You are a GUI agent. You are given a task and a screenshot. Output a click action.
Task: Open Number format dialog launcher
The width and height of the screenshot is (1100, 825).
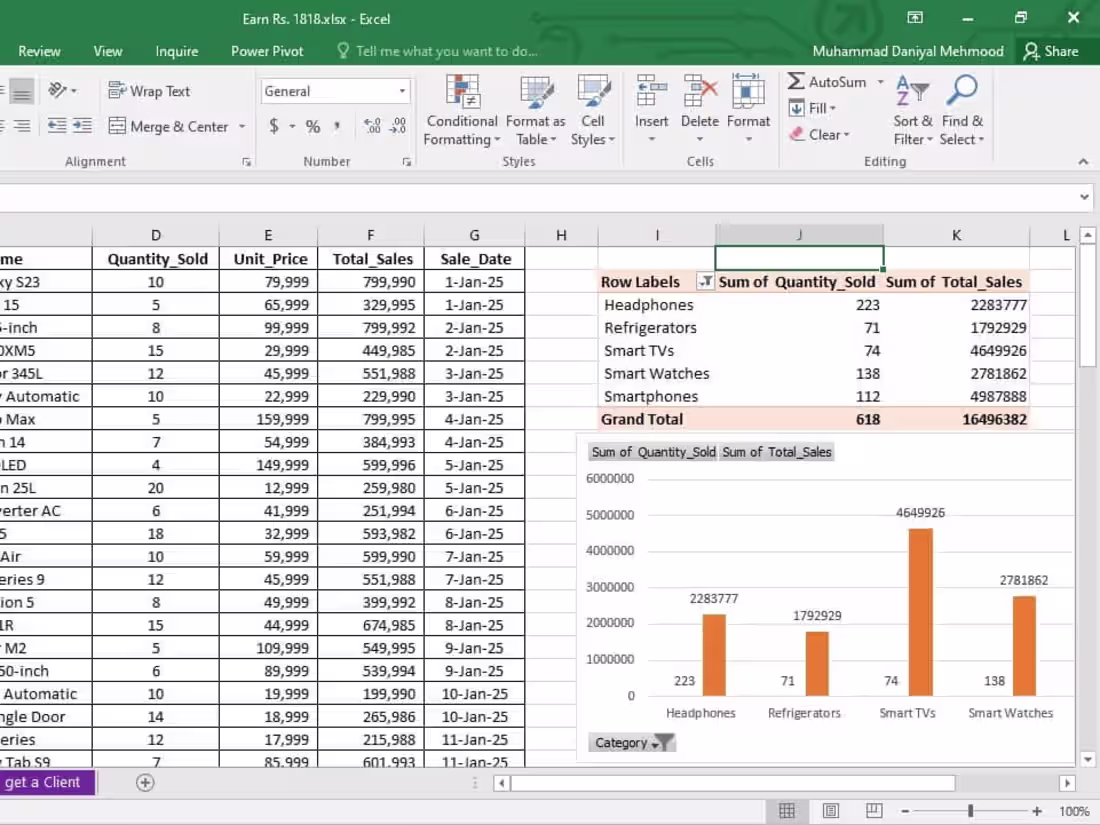tap(407, 162)
